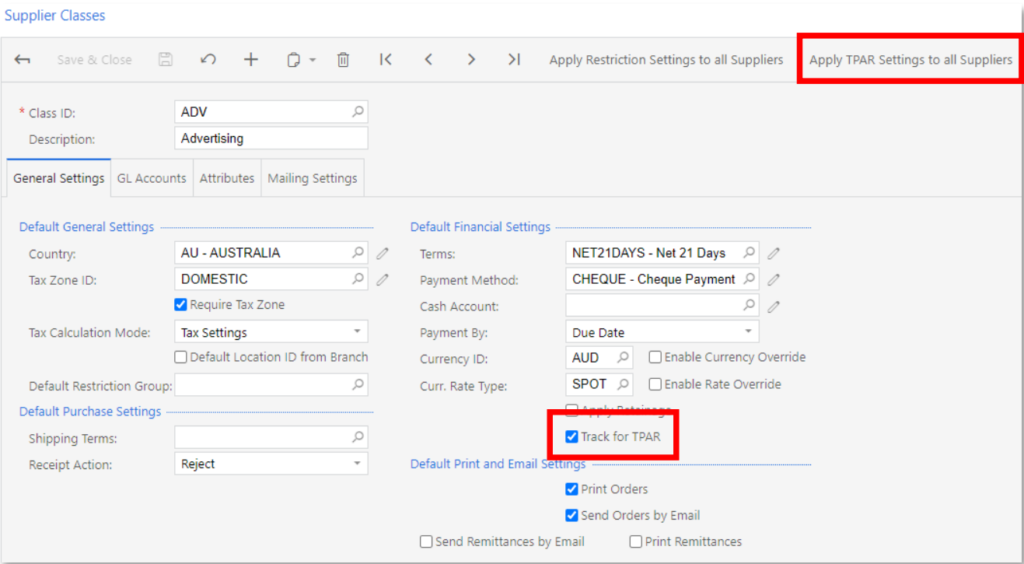Screen dimensions: 1024x564
Task: Click the delete trash can icon
Action: (343, 59)
